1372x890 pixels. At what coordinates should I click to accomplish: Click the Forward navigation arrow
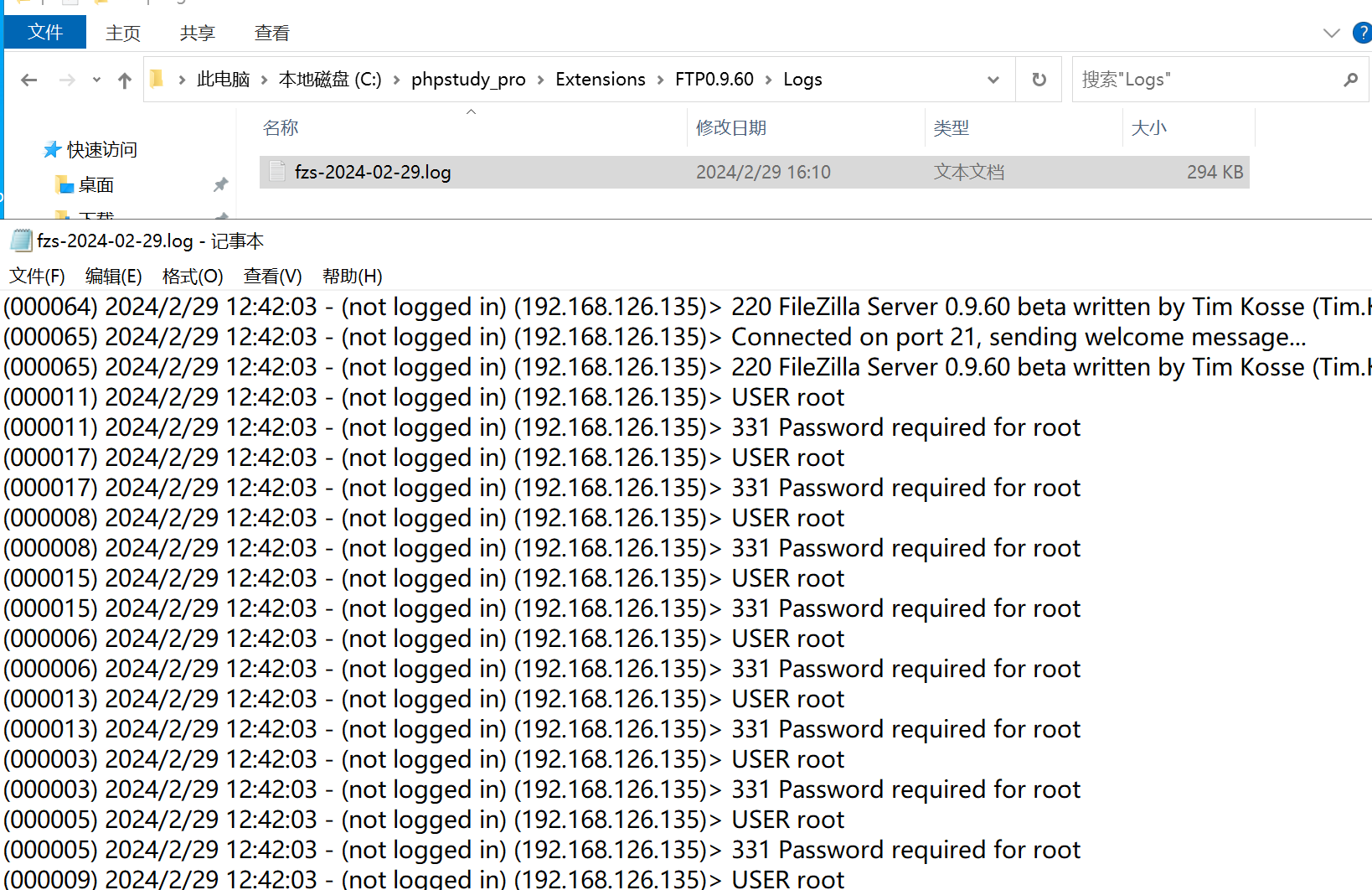pos(67,80)
